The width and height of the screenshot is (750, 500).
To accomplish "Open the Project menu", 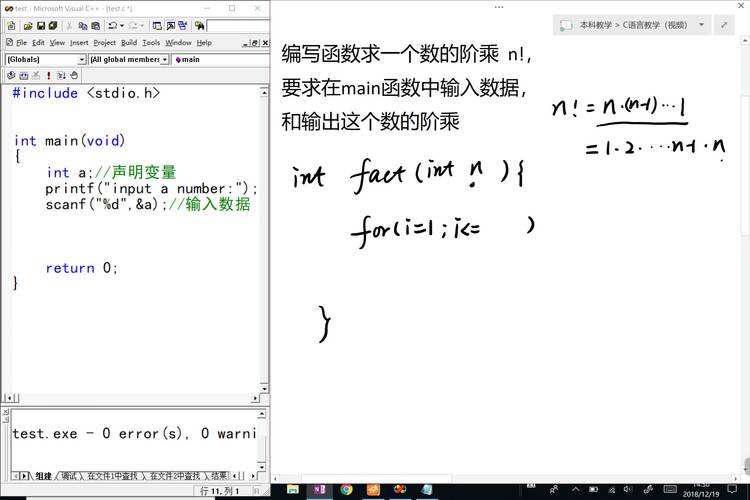I will point(105,43).
